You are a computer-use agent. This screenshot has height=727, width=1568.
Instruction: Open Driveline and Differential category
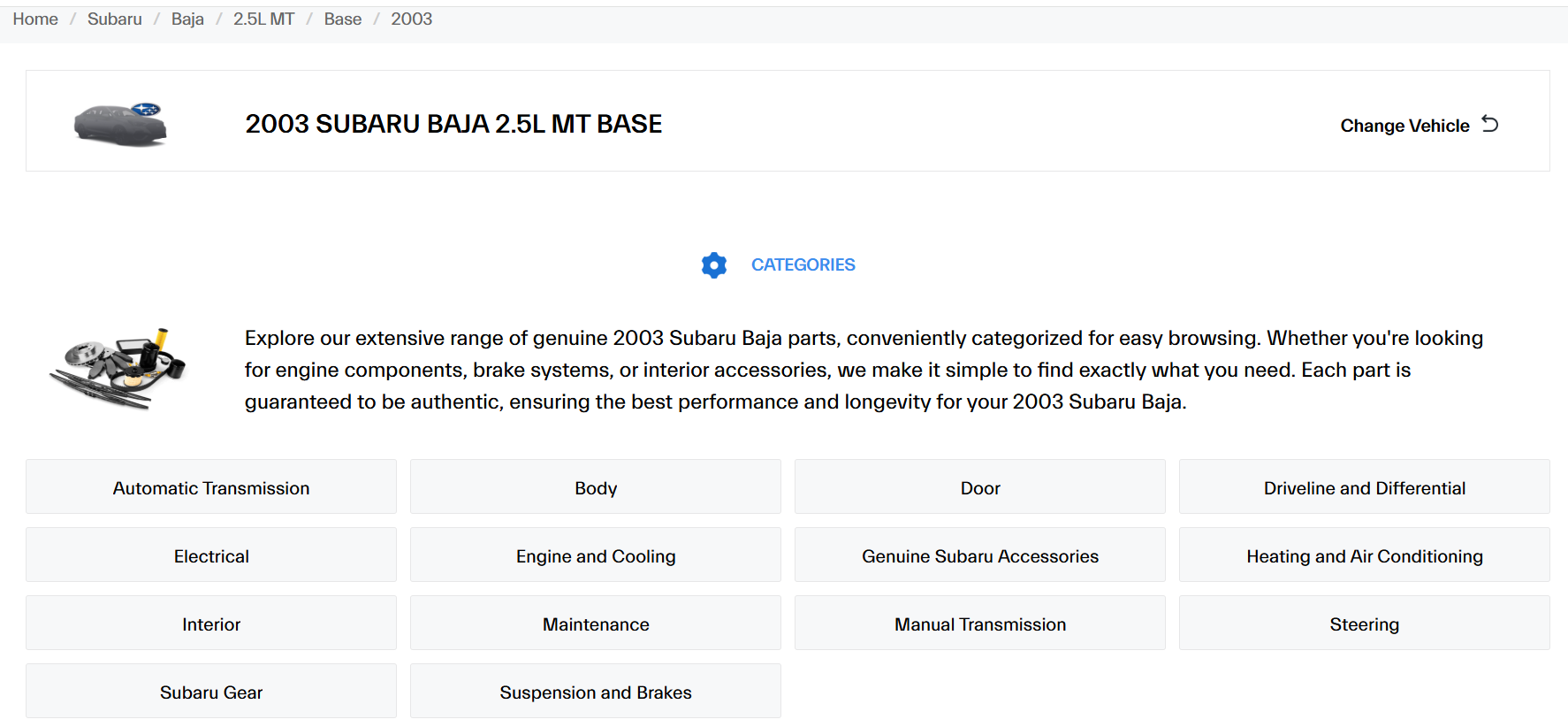pyautogui.click(x=1364, y=487)
